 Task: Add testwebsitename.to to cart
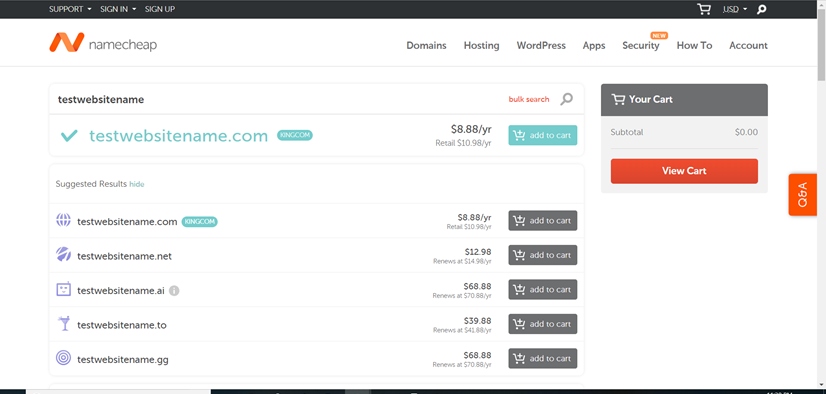(543, 324)
